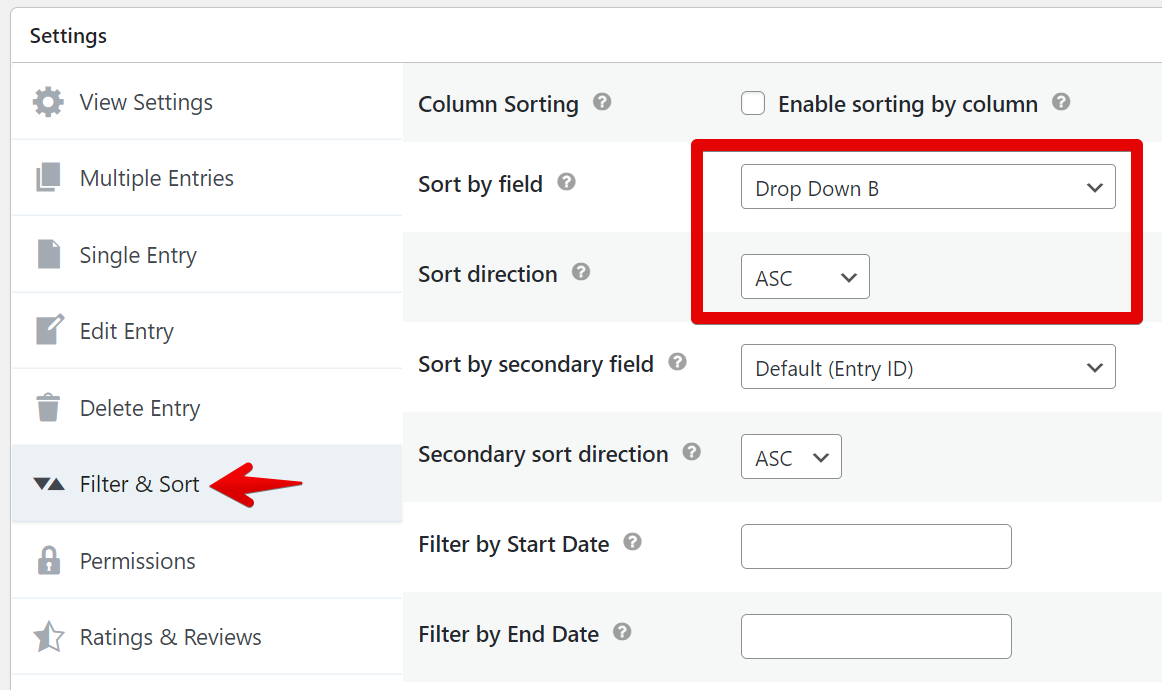Click the Edit Entry pencil icon
This screenshot has width=1162, height=690.
click(x=48, y=331)
